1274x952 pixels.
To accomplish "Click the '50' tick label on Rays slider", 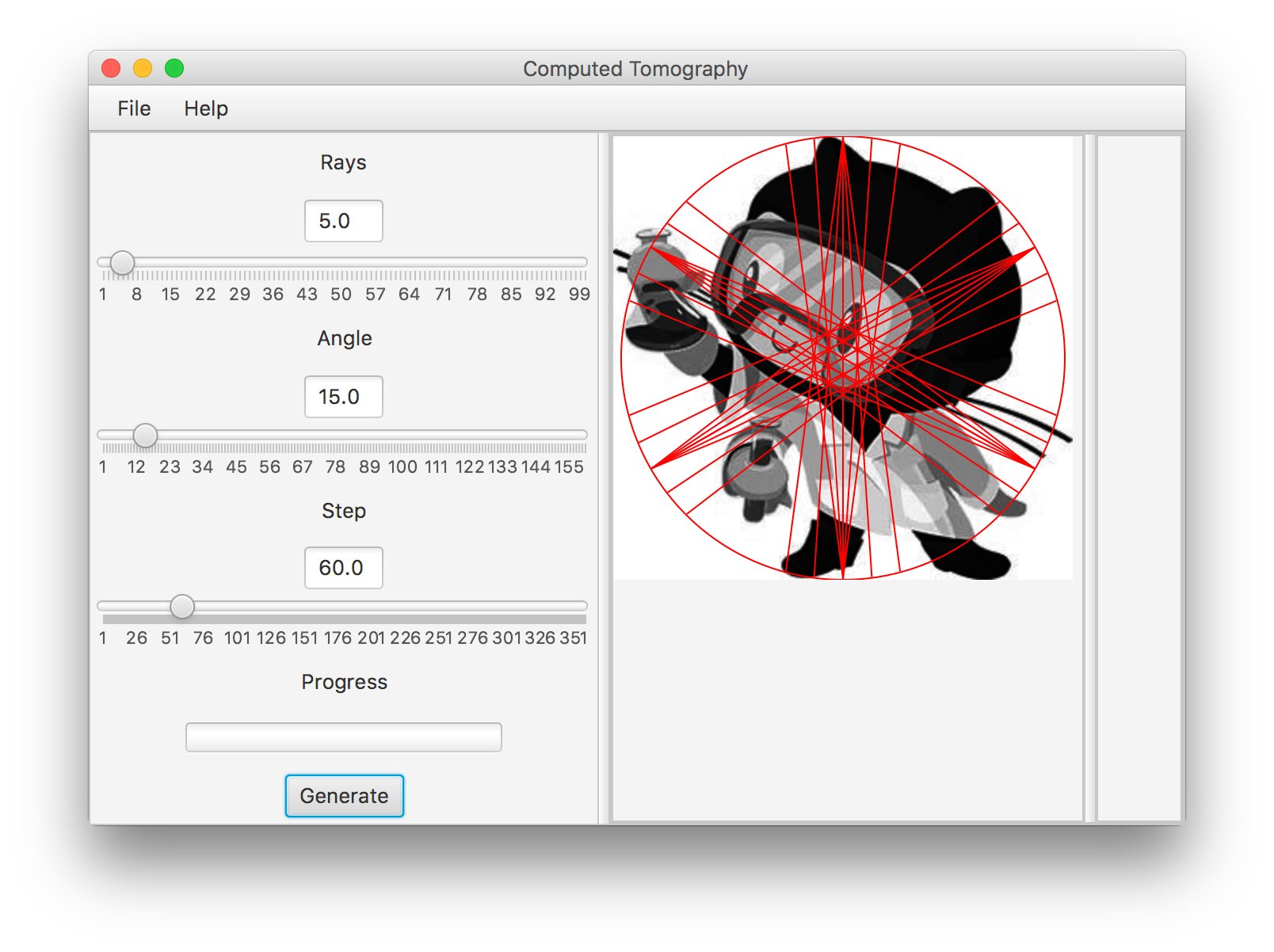I will pos(341,295).
